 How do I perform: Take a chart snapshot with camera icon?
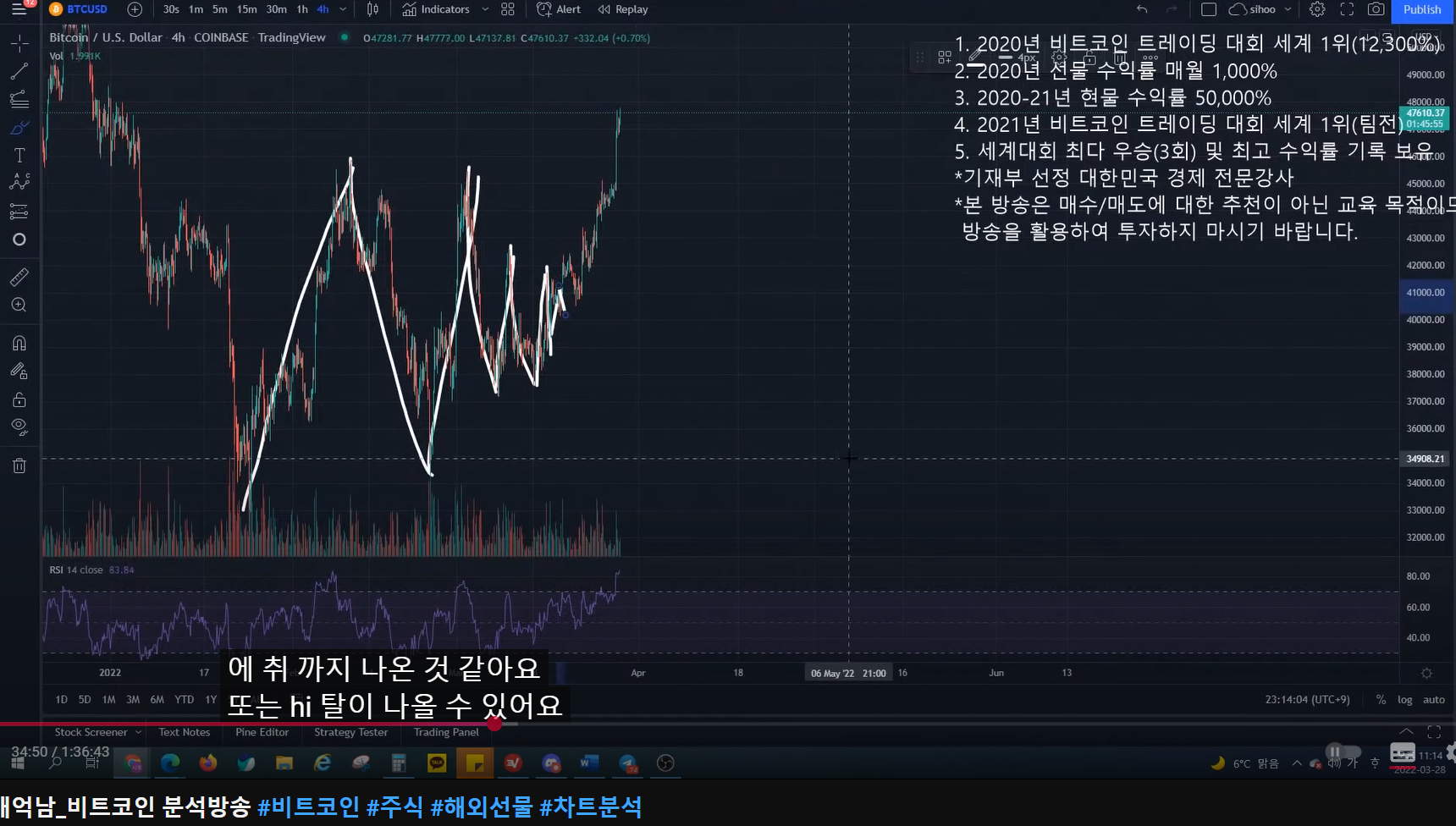pos(1376,9)
